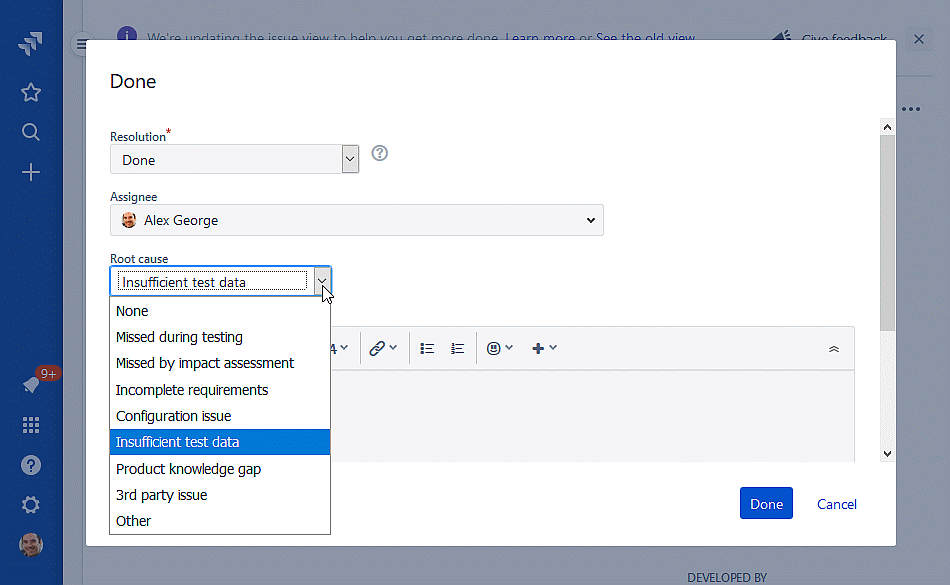Viewport: 950px width, 585px height.
Task: Apply bulleted list formatting
Action: click(x=426, y=347)
